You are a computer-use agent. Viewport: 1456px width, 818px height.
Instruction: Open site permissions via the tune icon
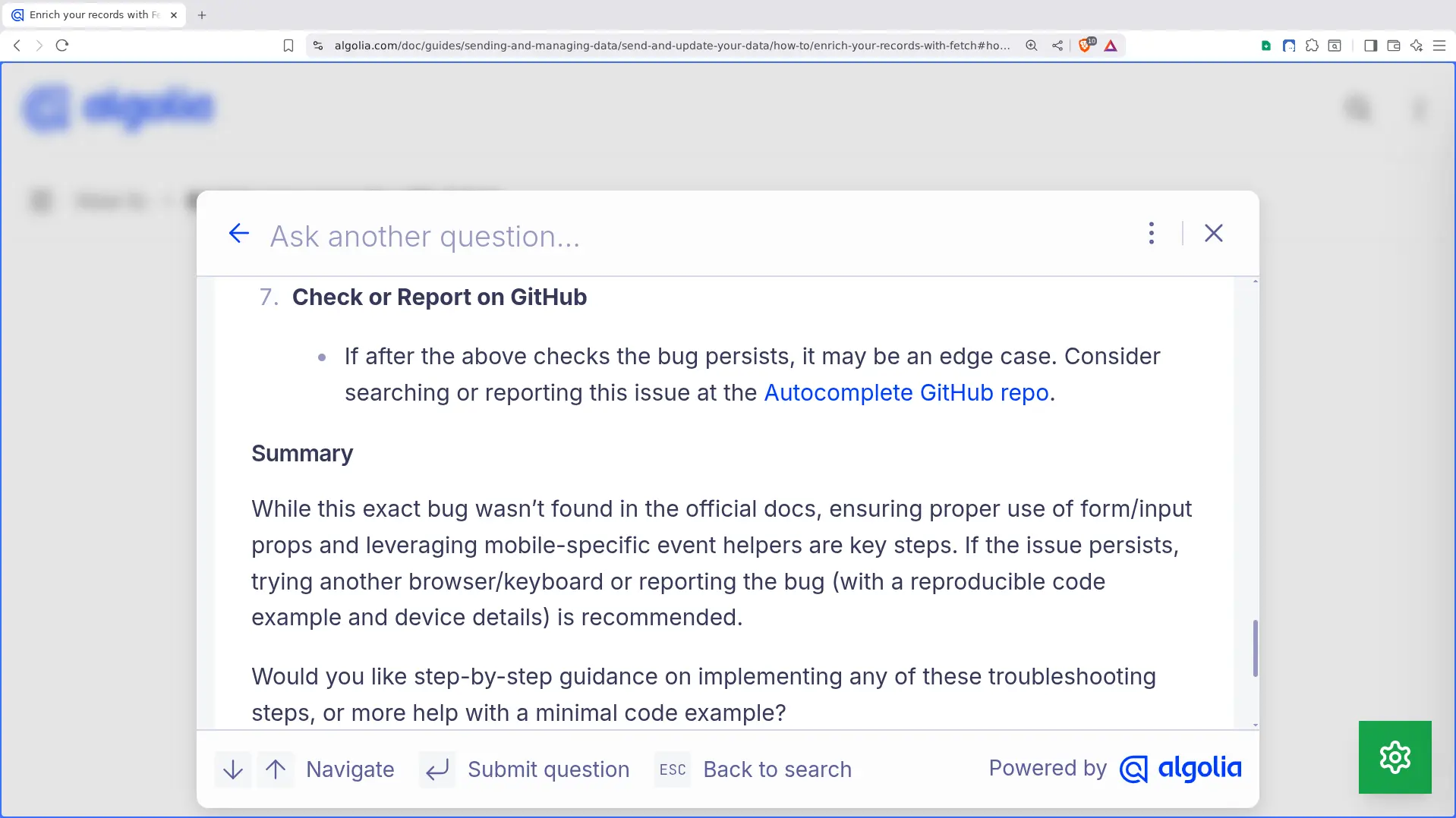318,45
